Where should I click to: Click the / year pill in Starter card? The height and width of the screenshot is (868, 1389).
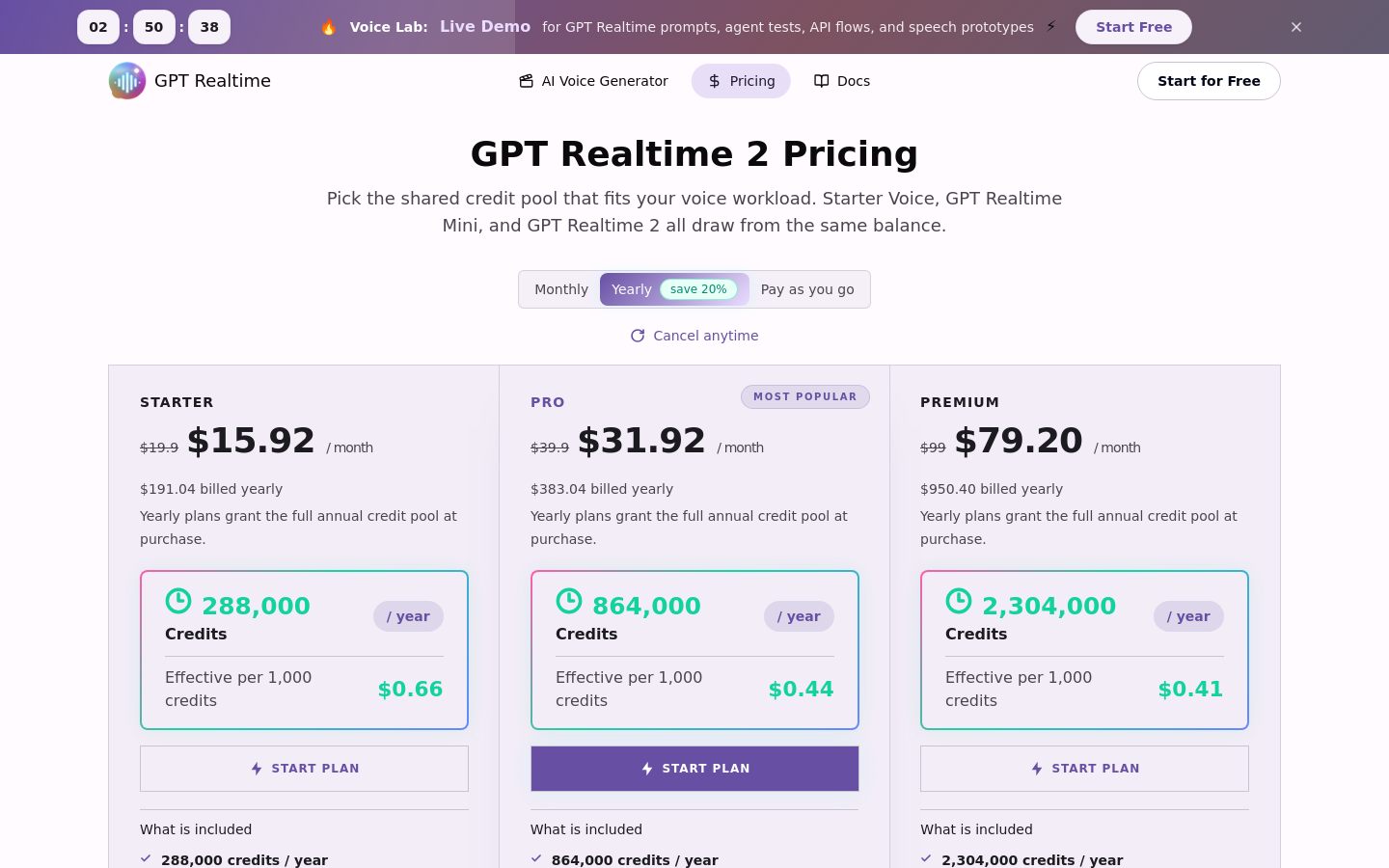[x=408, y=616]
